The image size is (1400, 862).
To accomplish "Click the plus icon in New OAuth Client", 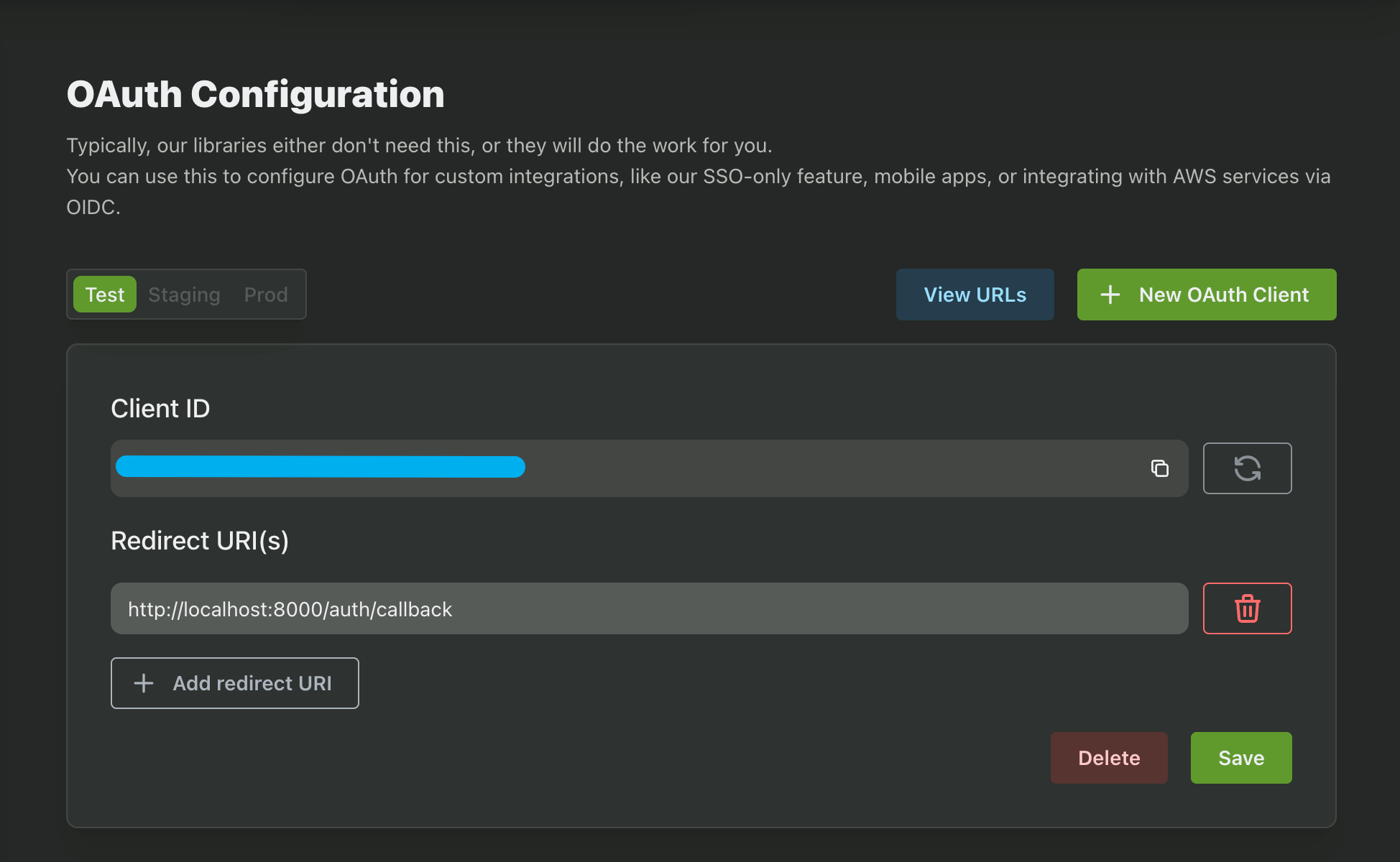I will pyautogui.click(x=1110, y=295).
